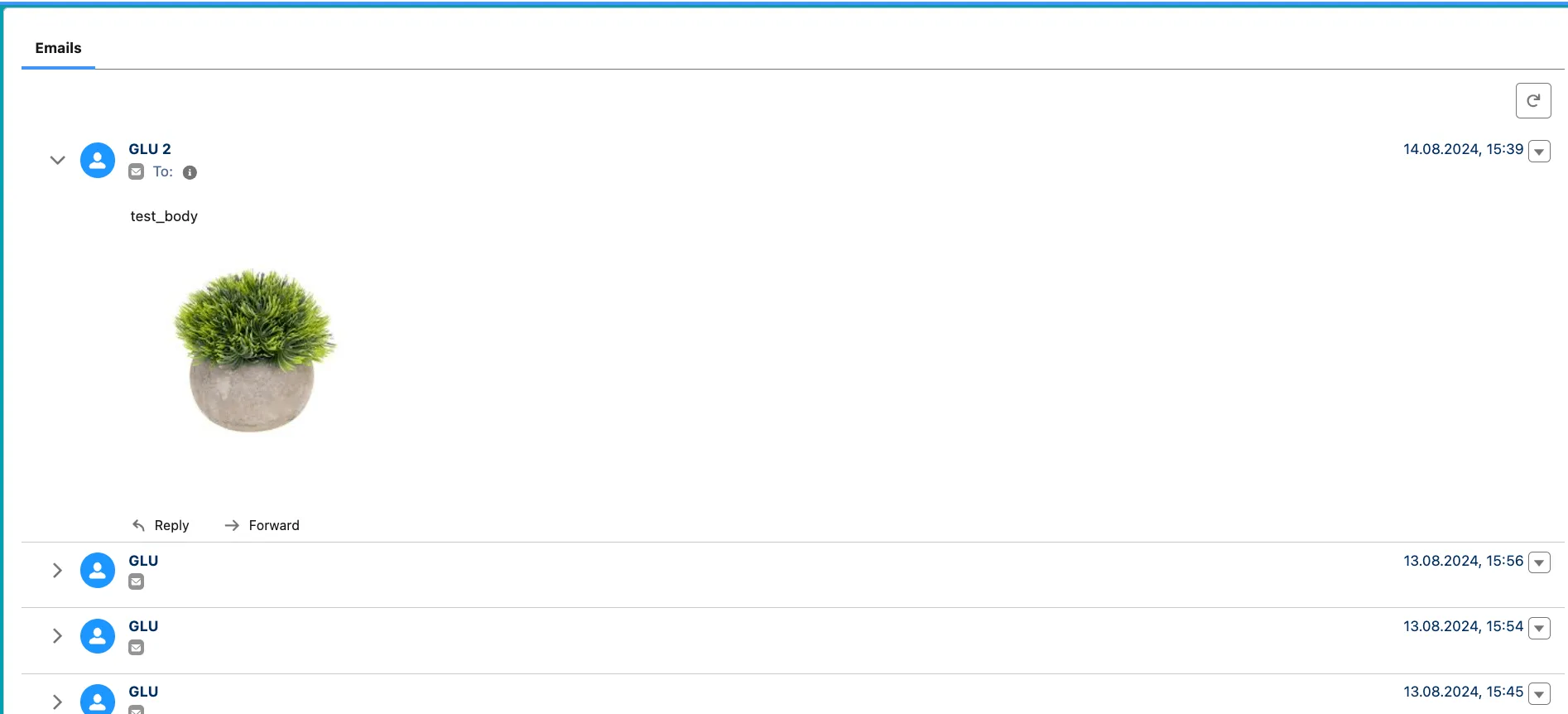Image resolution: width=1568 pixels, height=714 pixels.
Task: Click the envelope icon beside To: label
Action: (137, 171)
